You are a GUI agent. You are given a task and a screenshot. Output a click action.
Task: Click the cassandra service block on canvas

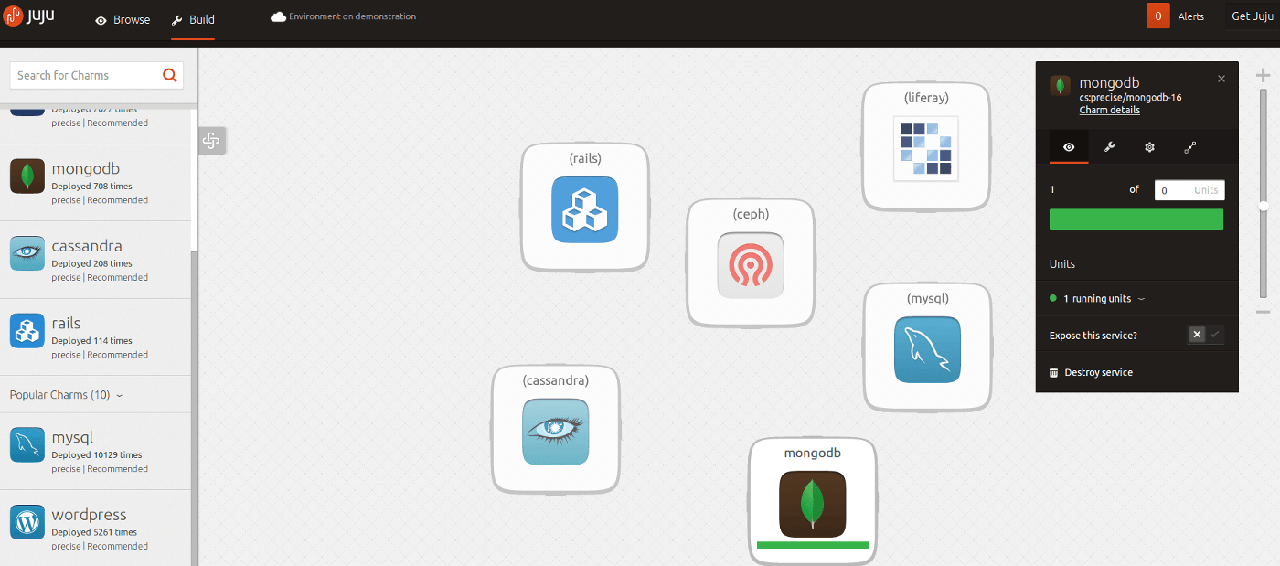coord(555,430)
